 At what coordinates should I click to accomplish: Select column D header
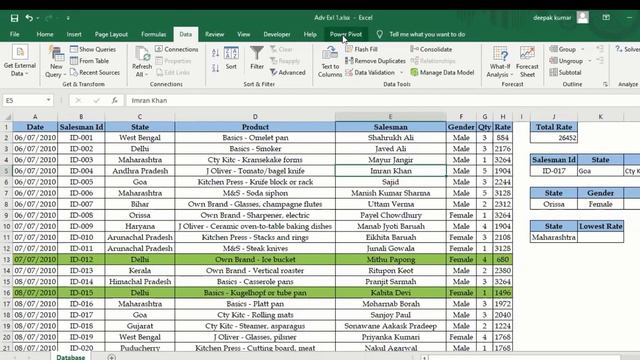pos(255,117)
